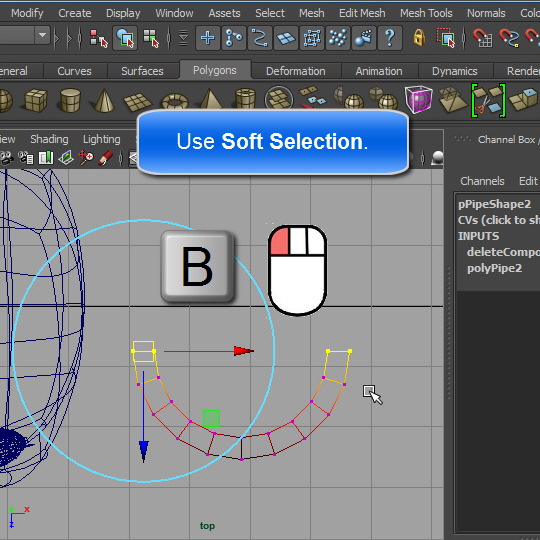Open the Window menu
Viewport: 540px width, 540px height.
(174, 13)
